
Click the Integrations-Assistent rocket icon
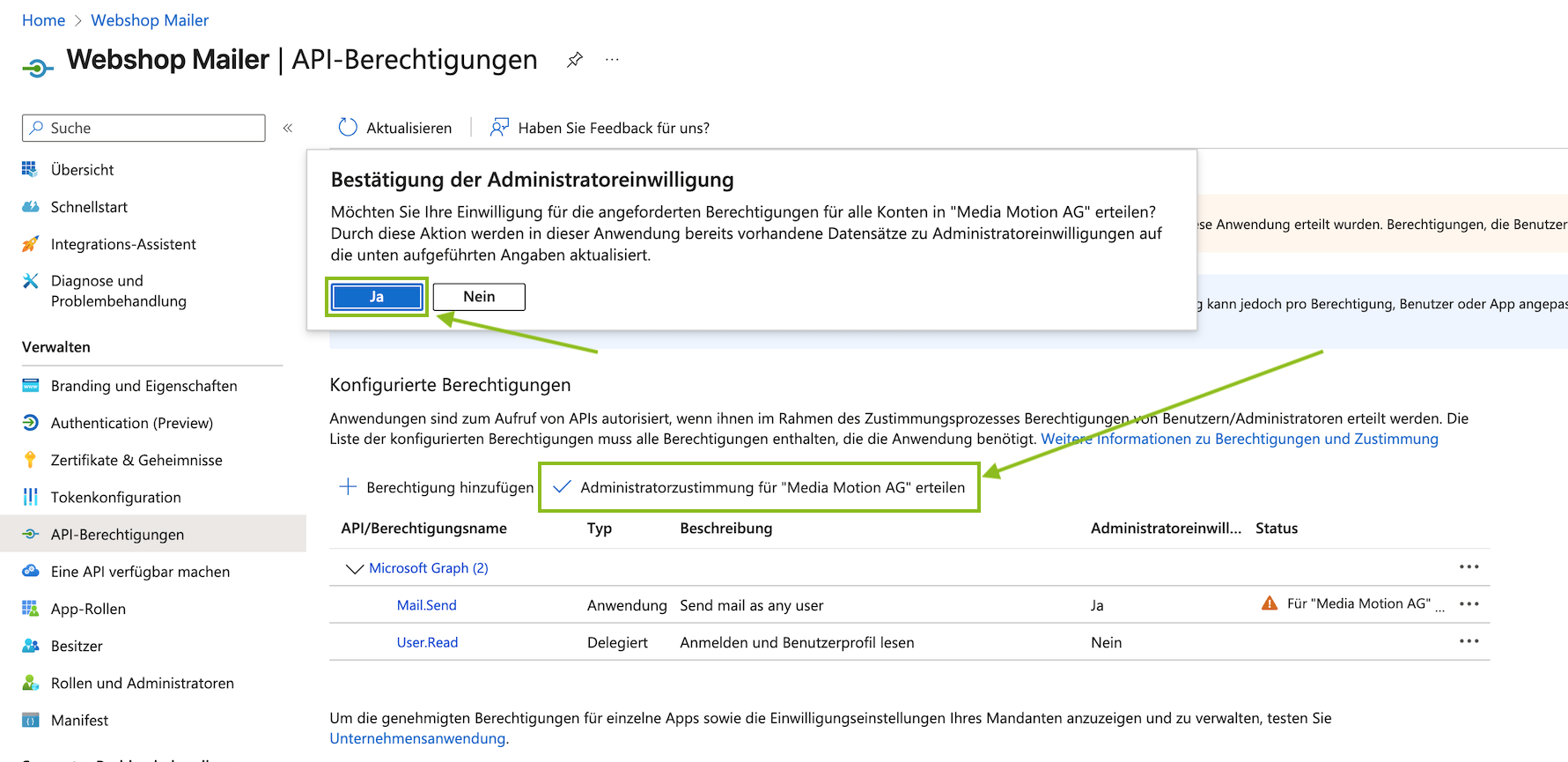31,244
